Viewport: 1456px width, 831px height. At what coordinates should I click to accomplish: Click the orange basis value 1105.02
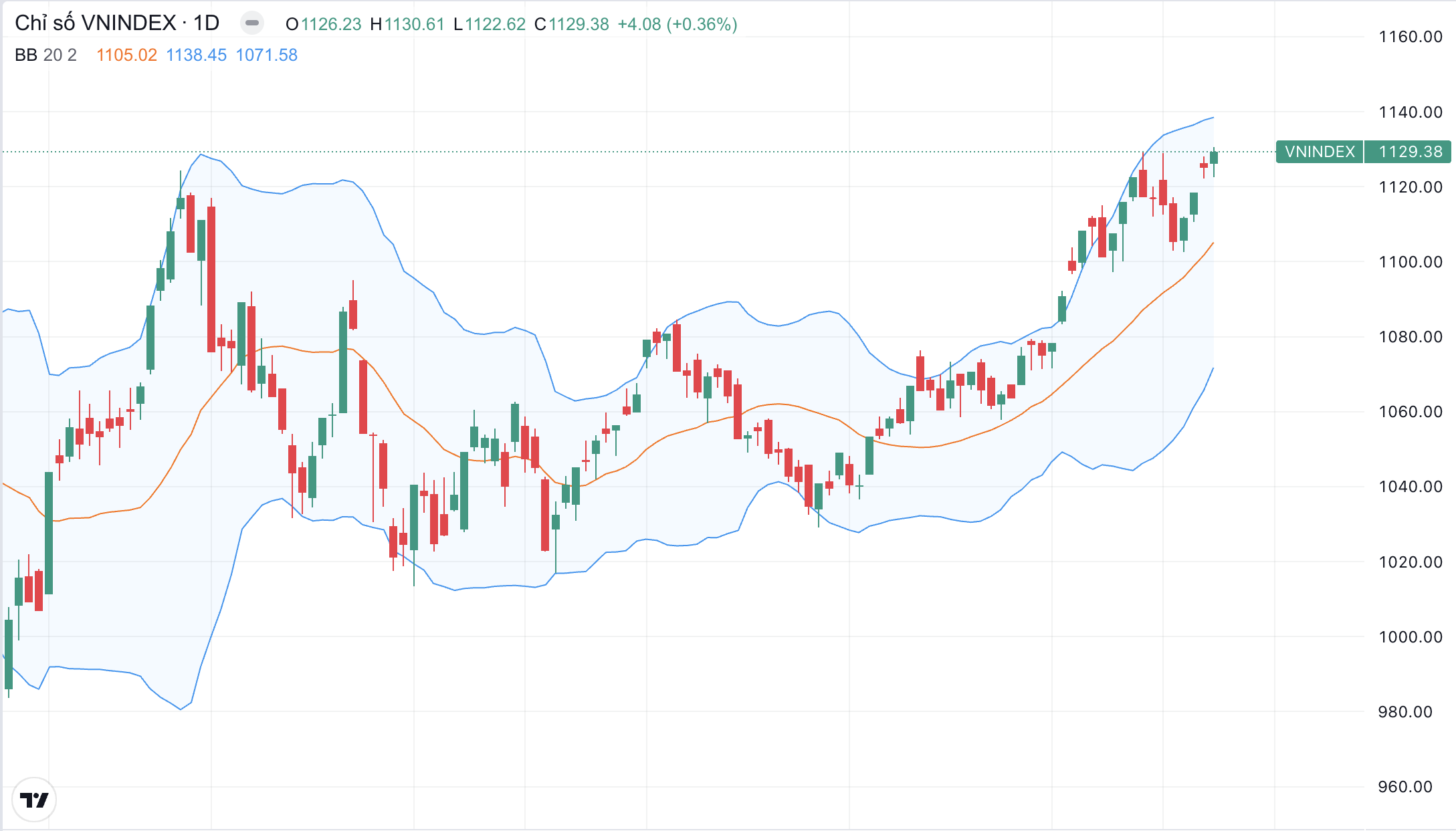(126, 55)
